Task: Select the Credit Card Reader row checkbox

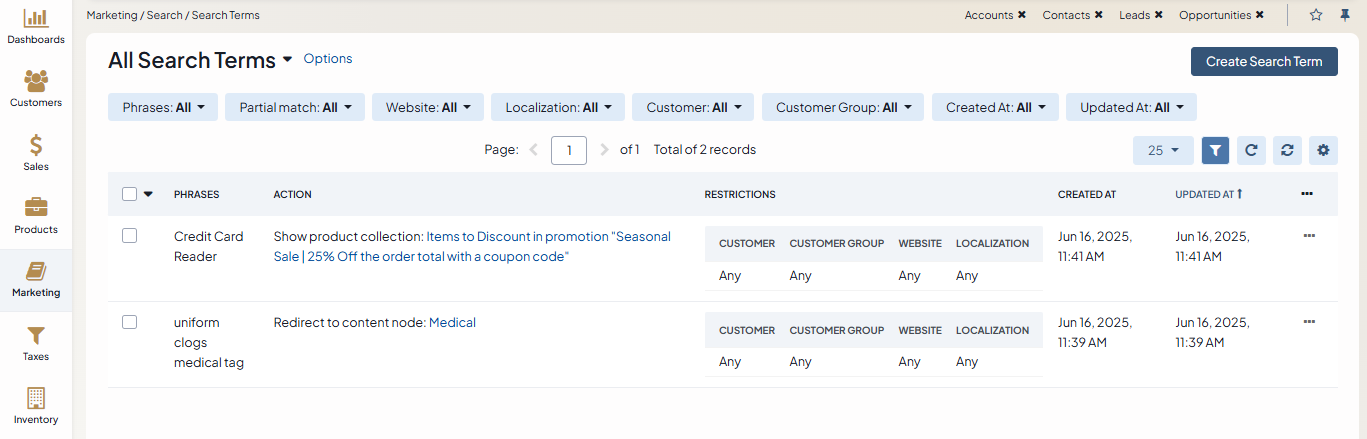Action: [129, 236]
